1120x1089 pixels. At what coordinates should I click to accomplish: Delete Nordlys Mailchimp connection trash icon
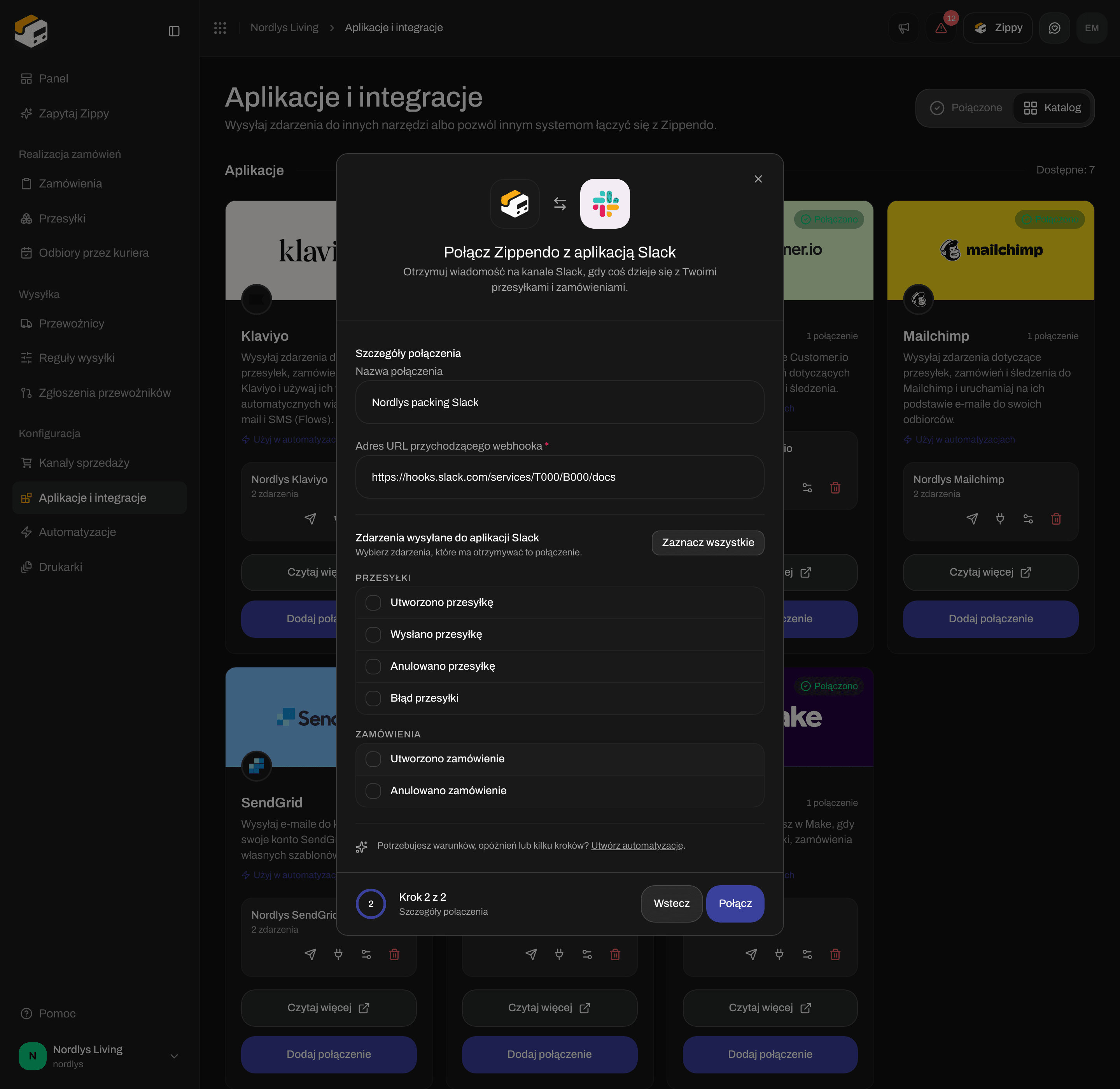pos(1056,519)
